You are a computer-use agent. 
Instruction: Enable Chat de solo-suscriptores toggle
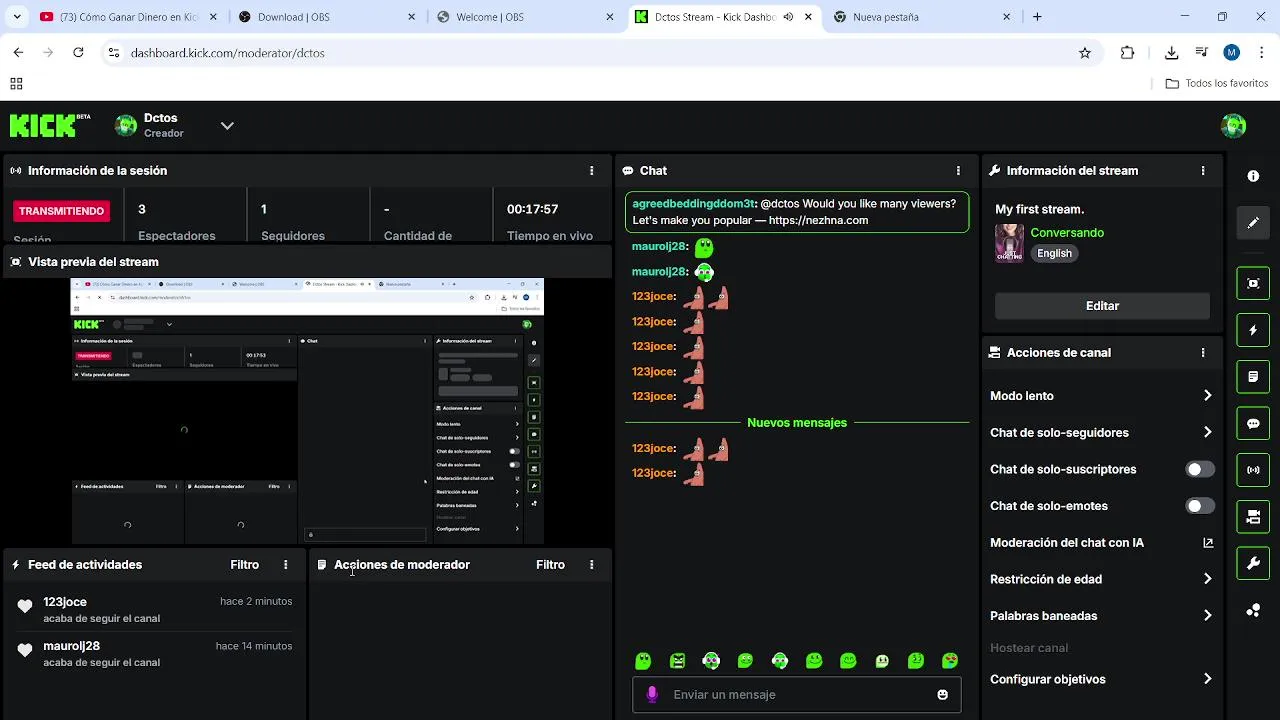pos(1200,469)
